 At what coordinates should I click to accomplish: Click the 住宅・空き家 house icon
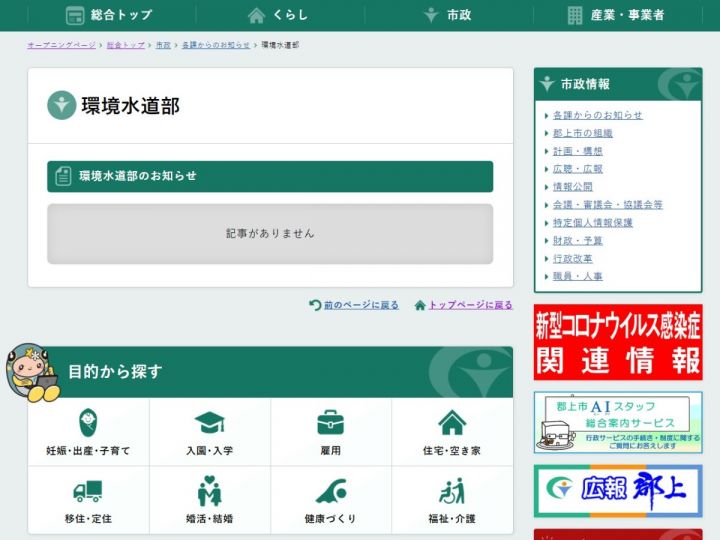pyautogui.click(x=452, y=422)
